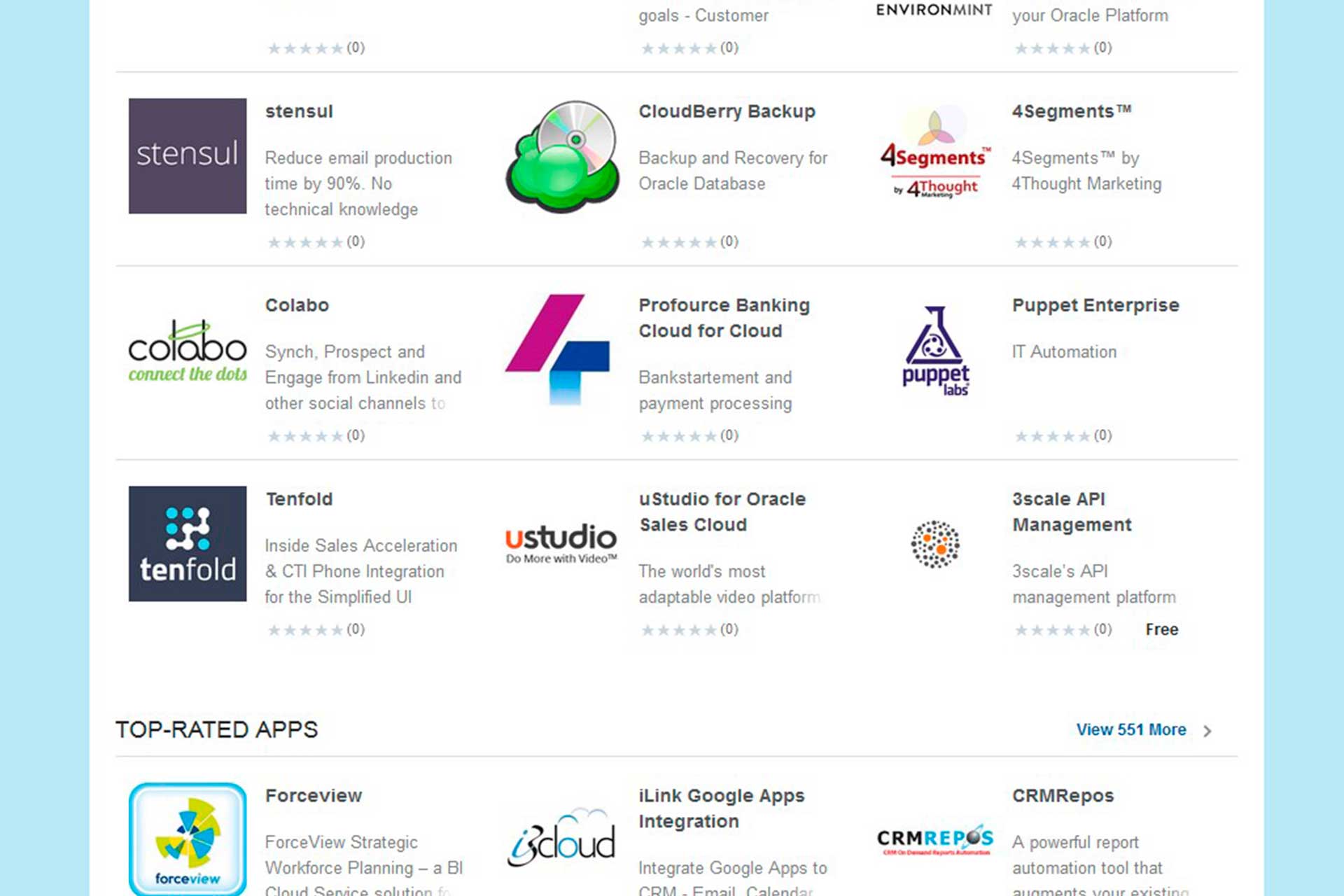Screen dimensions: 1344x896
Task: Click 'IT Automation' description text
Action: click(1064, 352)
